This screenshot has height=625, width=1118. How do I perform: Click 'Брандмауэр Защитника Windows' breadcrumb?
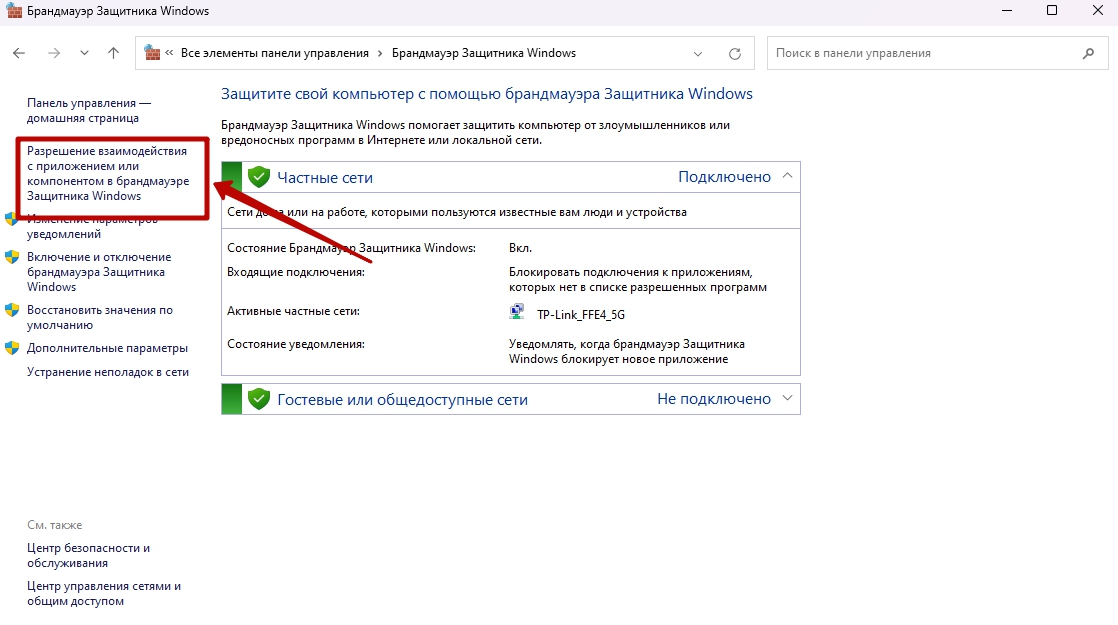[483, 53]
